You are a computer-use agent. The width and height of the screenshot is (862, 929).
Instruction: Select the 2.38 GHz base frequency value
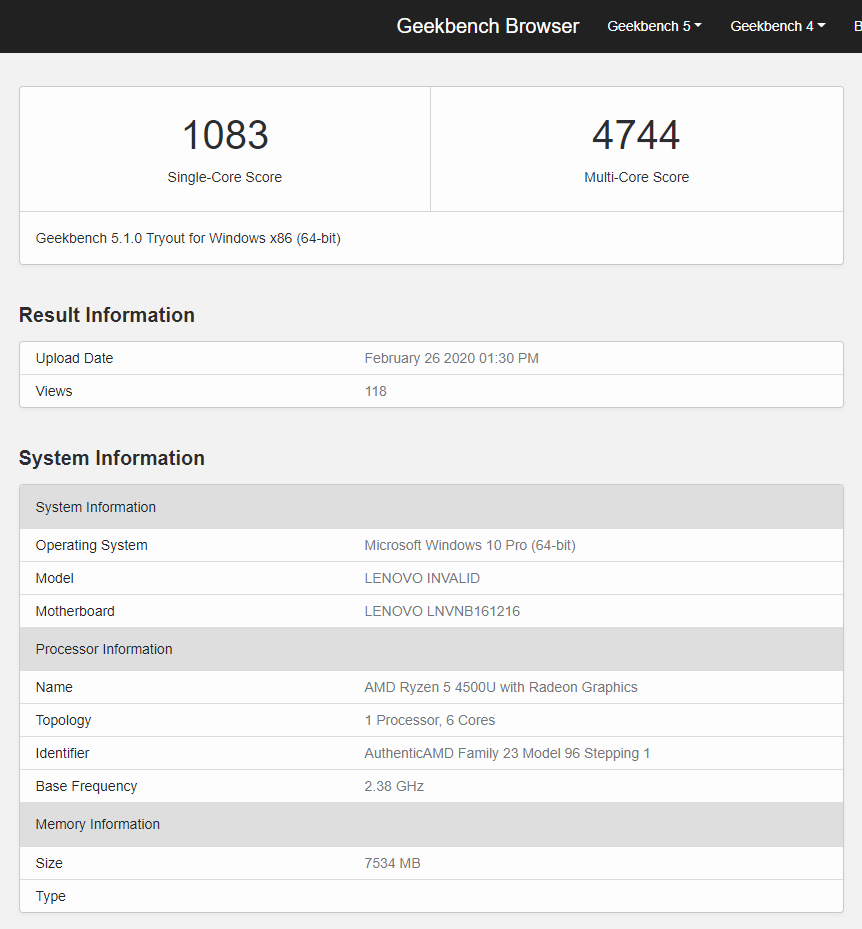click(394, 786)
